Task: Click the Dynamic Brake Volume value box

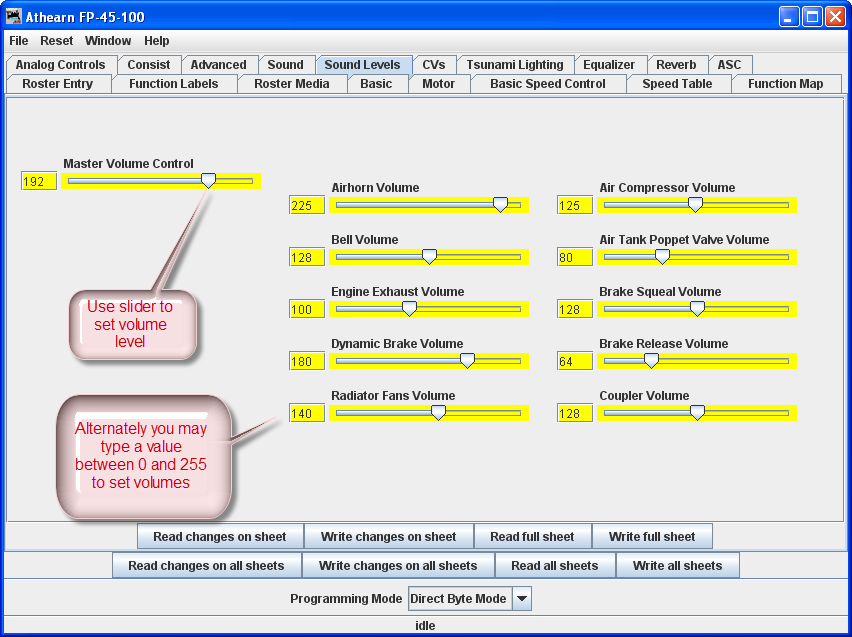Action: 306,361
